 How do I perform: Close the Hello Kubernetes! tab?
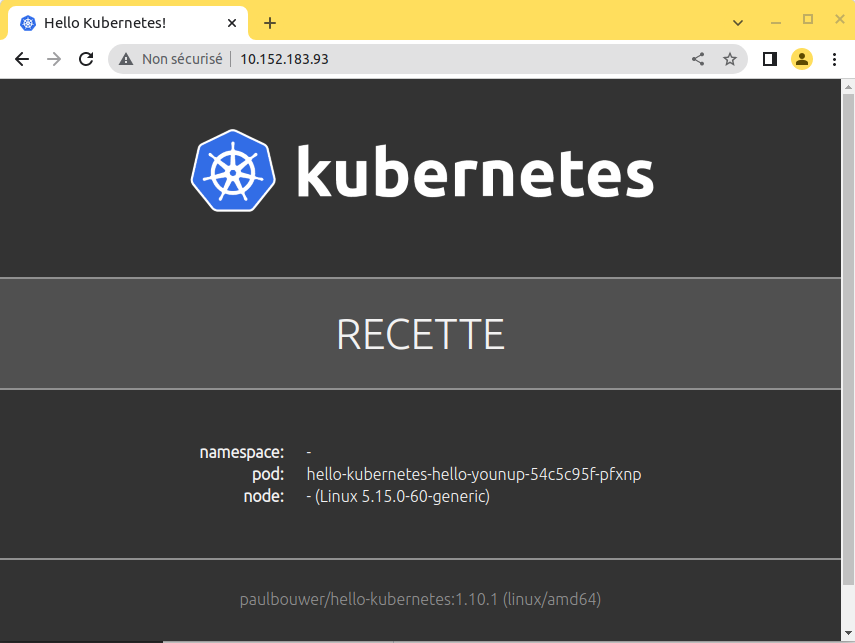[x=232, y=23]
